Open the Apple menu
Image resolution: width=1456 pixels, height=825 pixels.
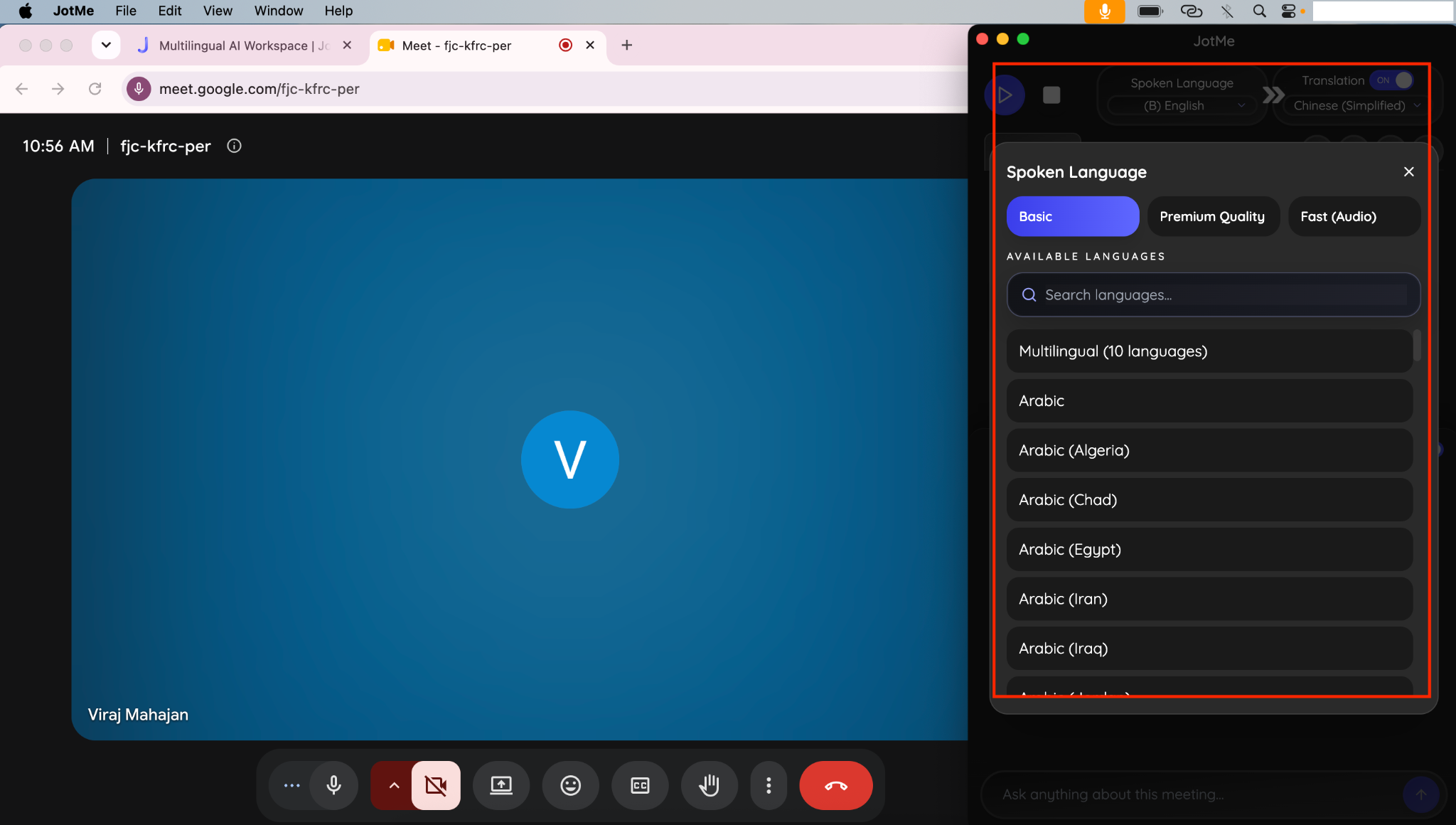pos(26,11)
